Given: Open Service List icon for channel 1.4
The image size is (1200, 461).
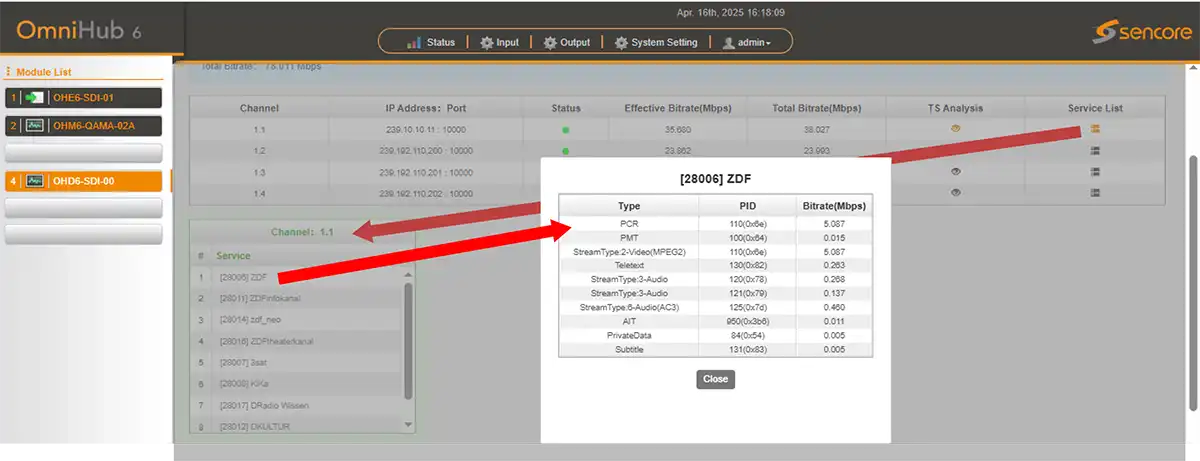Looking at the screenshot, I should pyautogui.click(x=1095, y=193).
